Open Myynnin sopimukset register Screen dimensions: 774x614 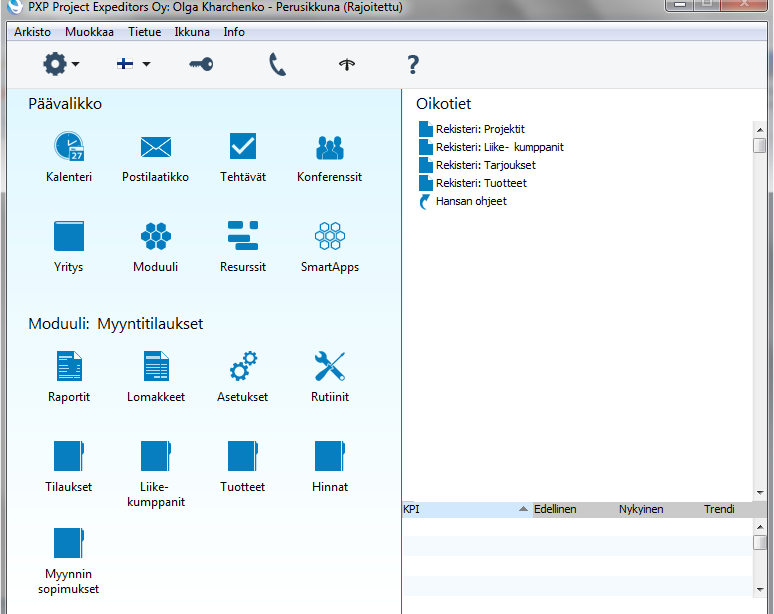click(69, 543)
